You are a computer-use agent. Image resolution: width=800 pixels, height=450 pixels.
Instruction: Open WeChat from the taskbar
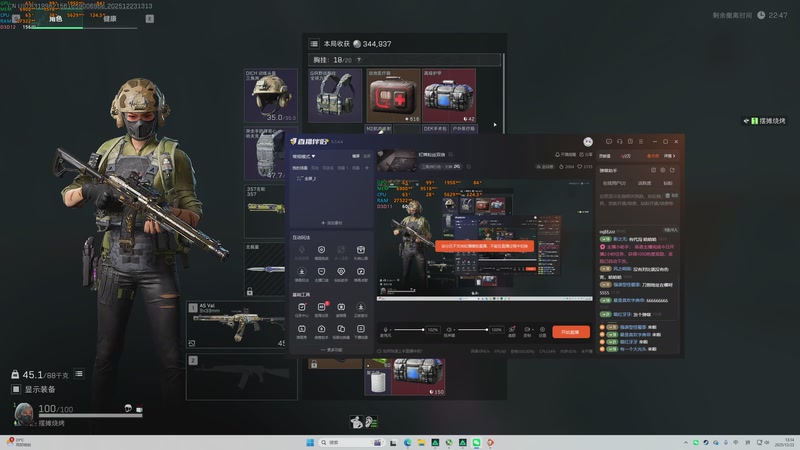coord(477,442)
